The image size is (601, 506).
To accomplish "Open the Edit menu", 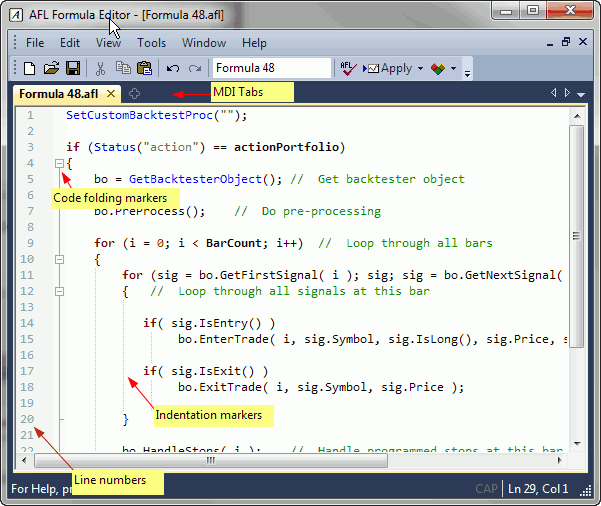I will tap(70, 43).
